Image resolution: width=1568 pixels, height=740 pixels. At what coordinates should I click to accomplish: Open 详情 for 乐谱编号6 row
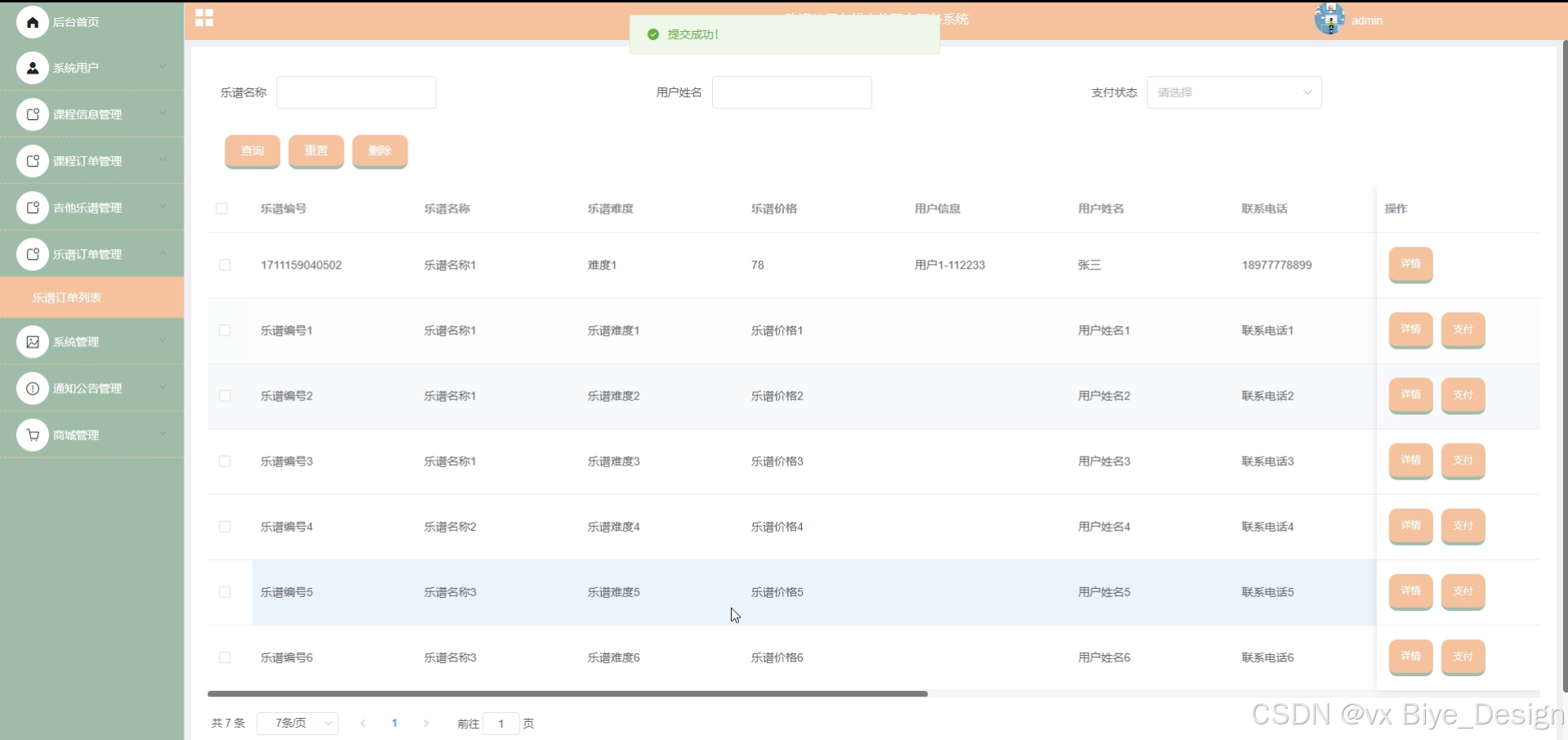1410,657
